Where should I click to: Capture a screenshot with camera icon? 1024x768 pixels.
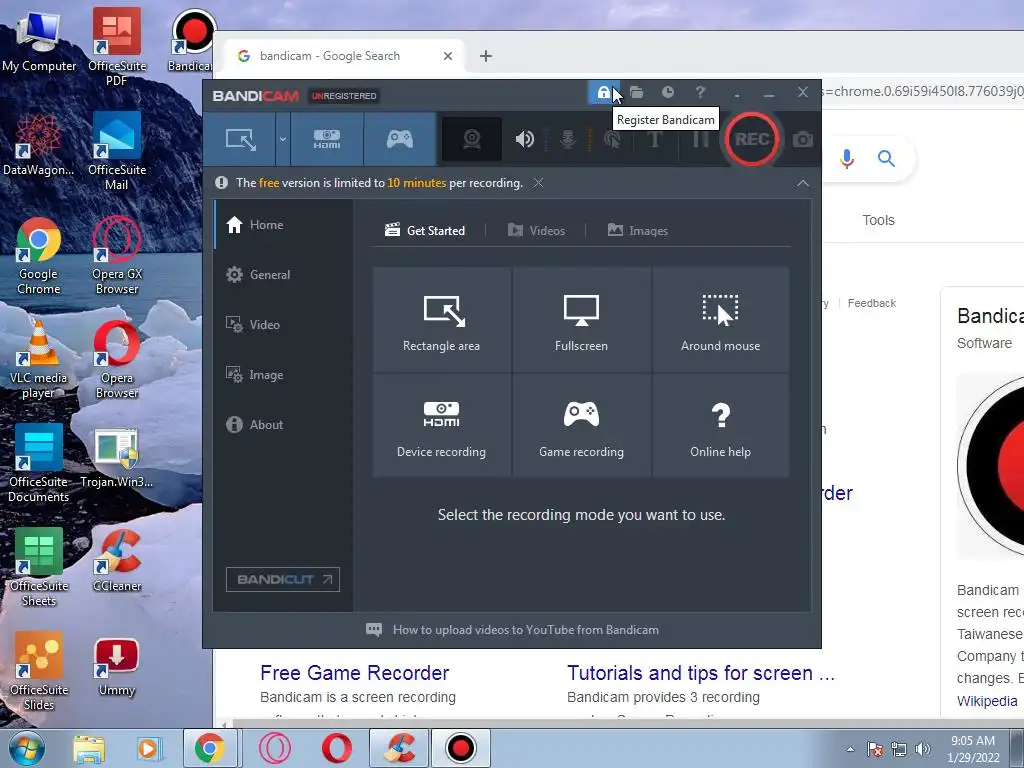pos(803,139)
